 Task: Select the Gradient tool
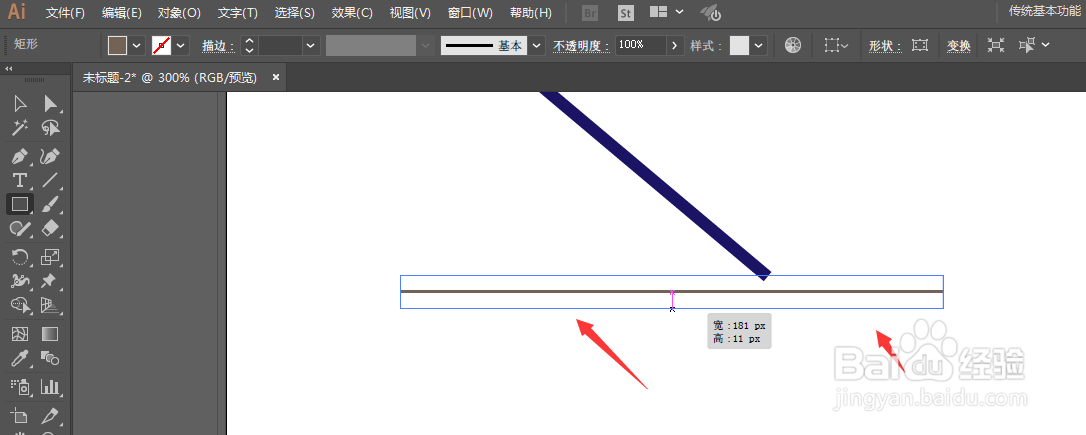50,334
